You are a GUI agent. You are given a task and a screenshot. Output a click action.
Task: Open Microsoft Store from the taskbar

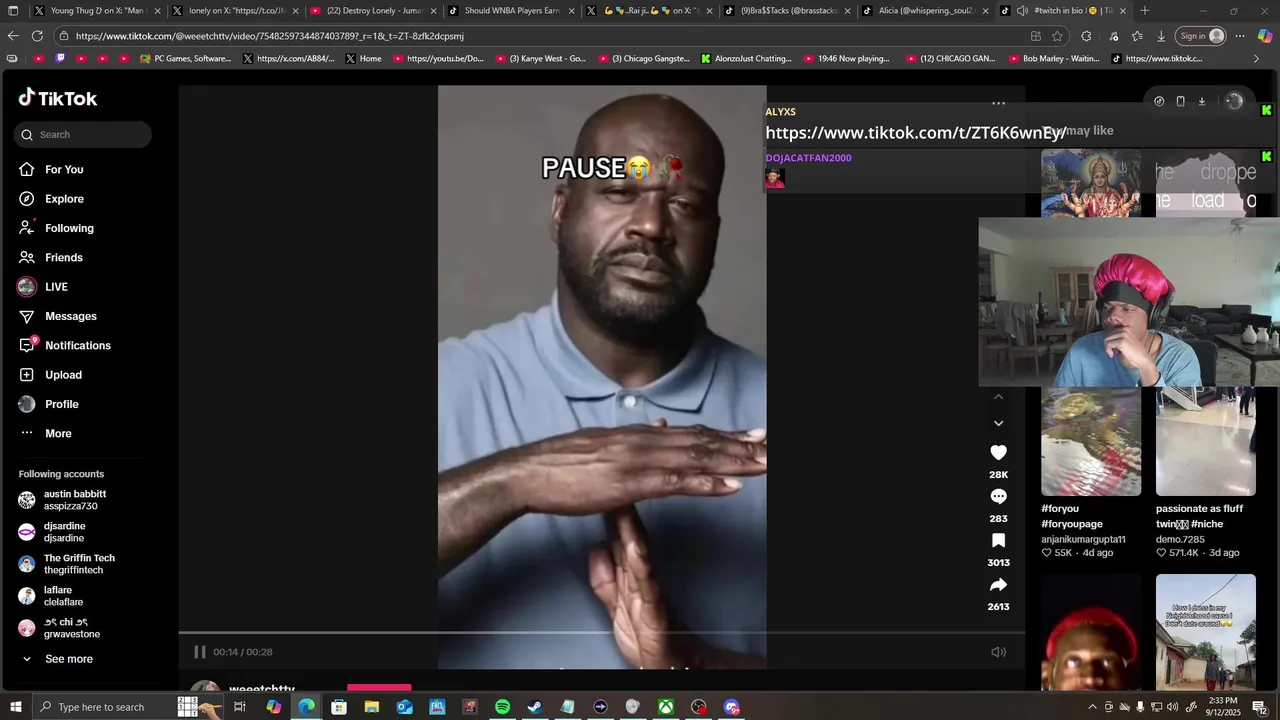[x=339, y=707]
